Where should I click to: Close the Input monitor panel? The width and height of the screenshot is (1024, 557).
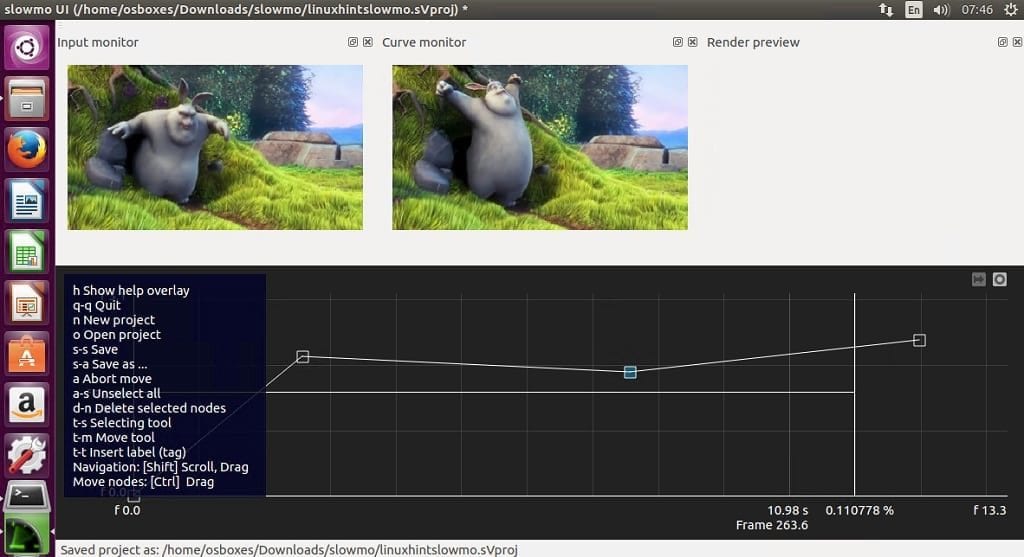[x=368, y=42]
